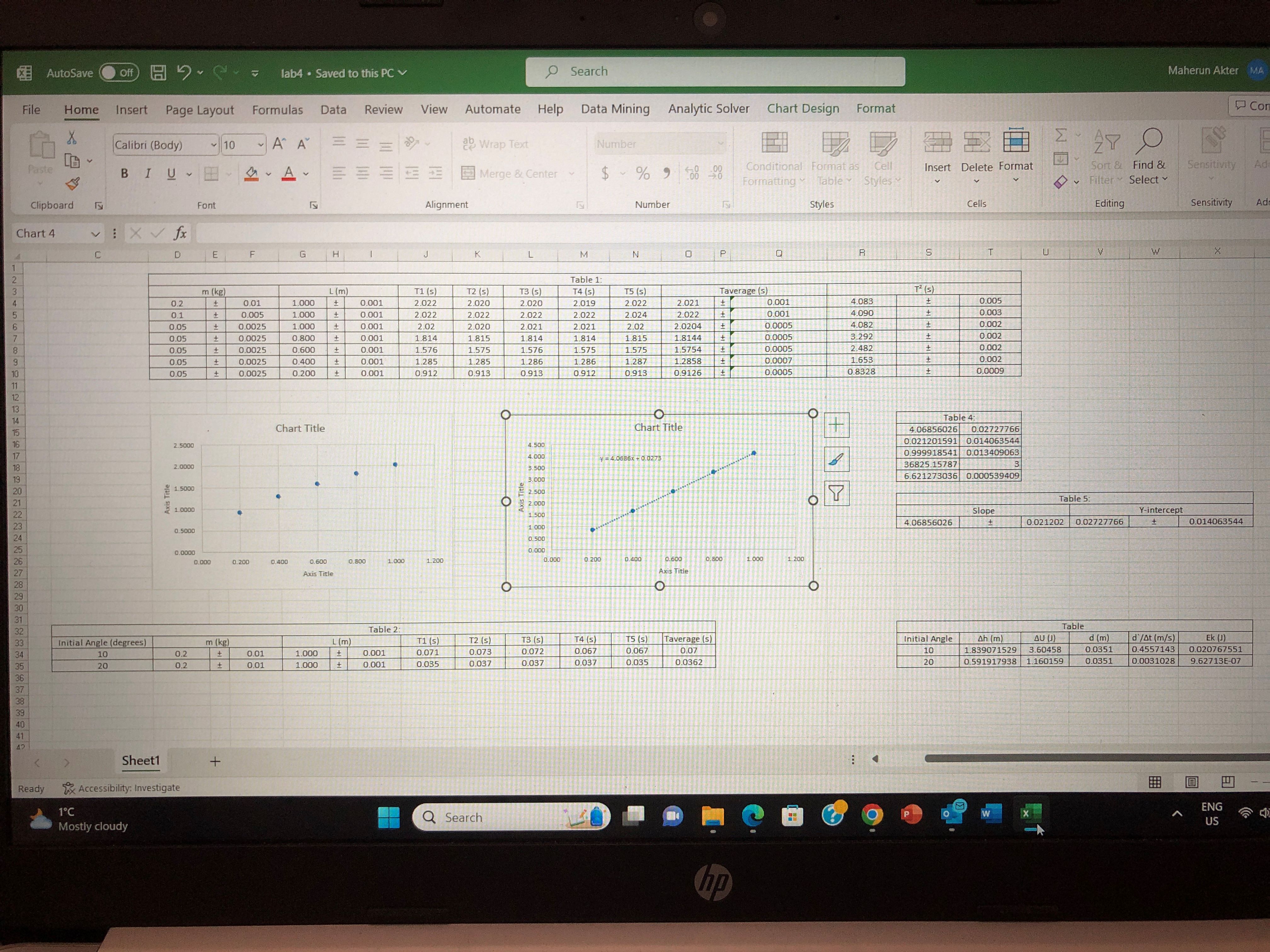Click Merge & Center

pos(510,173)
